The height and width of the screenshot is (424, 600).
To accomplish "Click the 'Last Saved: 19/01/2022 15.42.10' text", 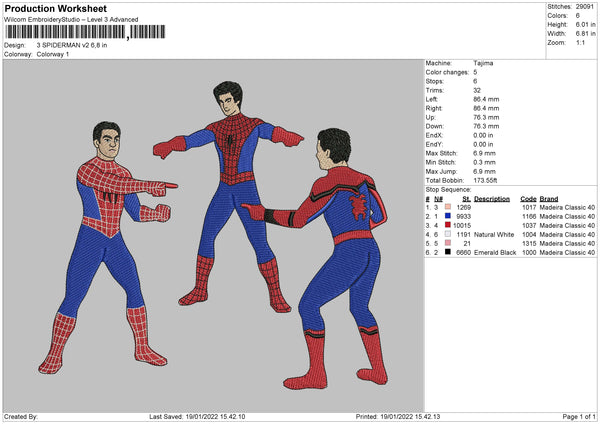I will pos(197,416).
